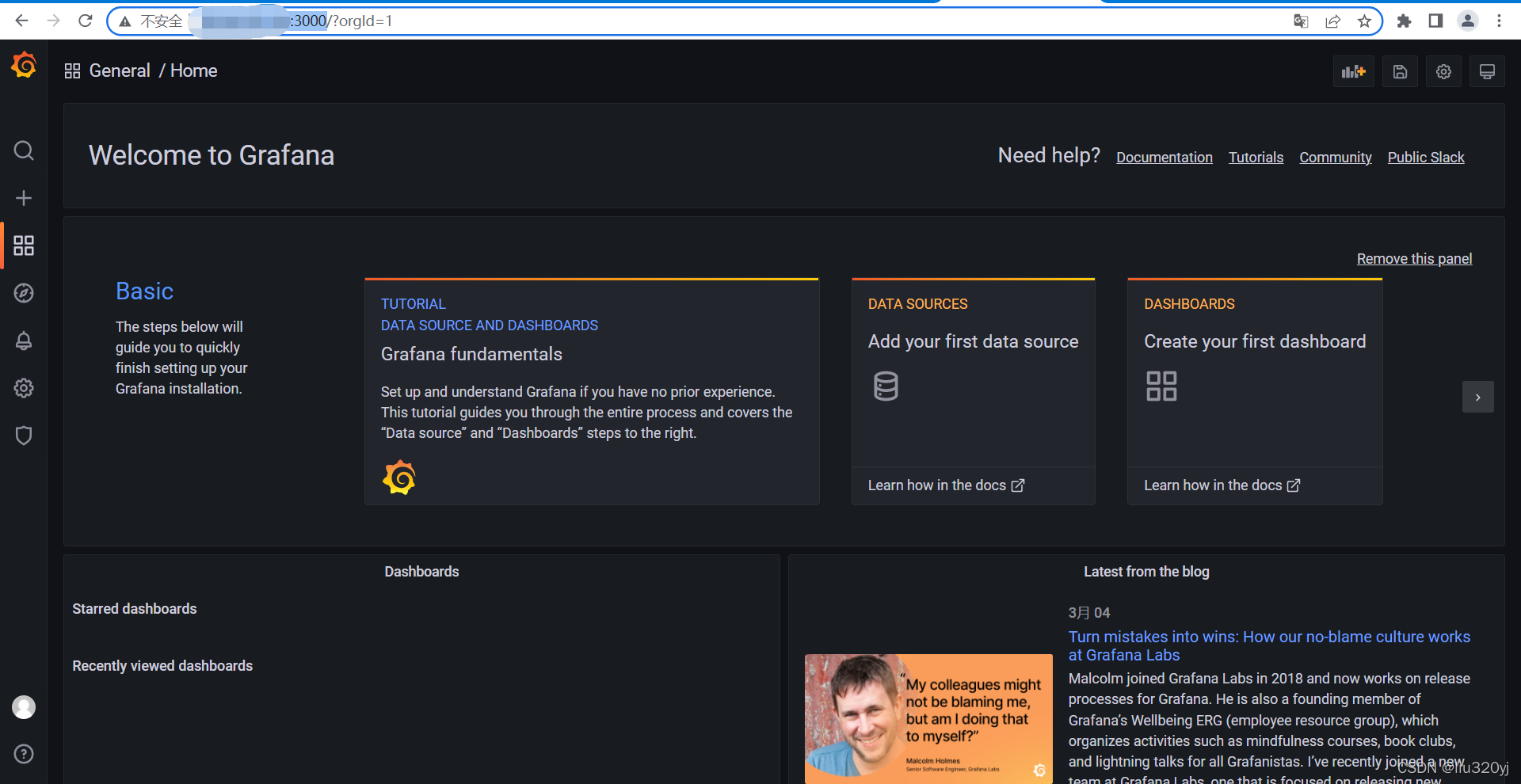Image resolution: width=1521 pixels, height=784 pixels.
Task: Click the Grafana logo in the sidebar
Action: (24, 65)
